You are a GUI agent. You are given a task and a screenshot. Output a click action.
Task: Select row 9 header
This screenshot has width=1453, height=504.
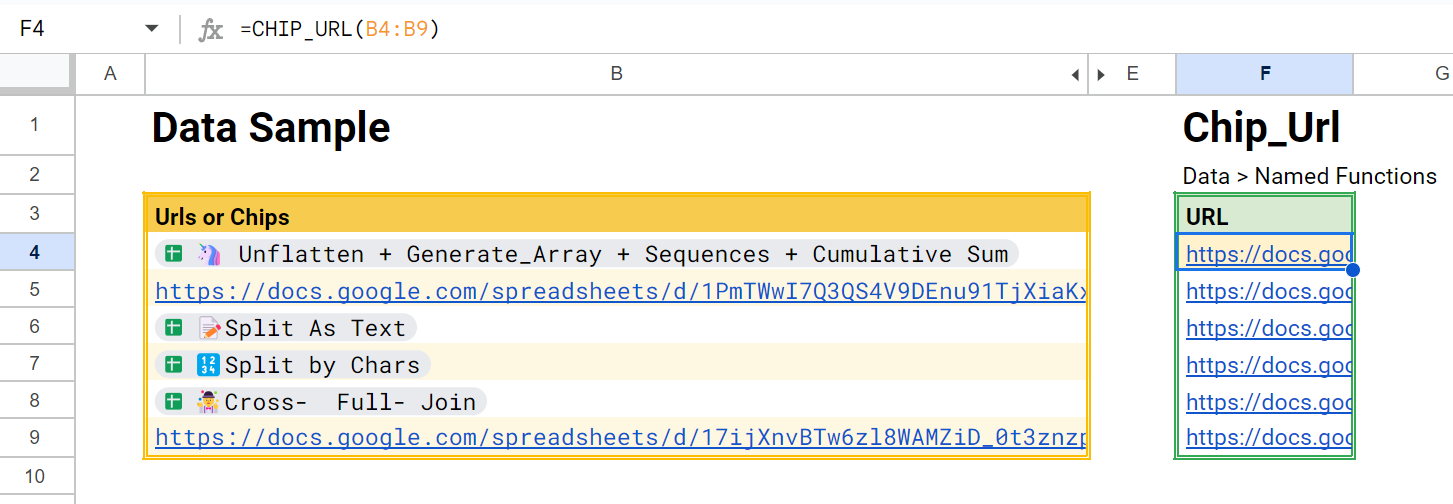pyautogui.click(x=36, y=437)
